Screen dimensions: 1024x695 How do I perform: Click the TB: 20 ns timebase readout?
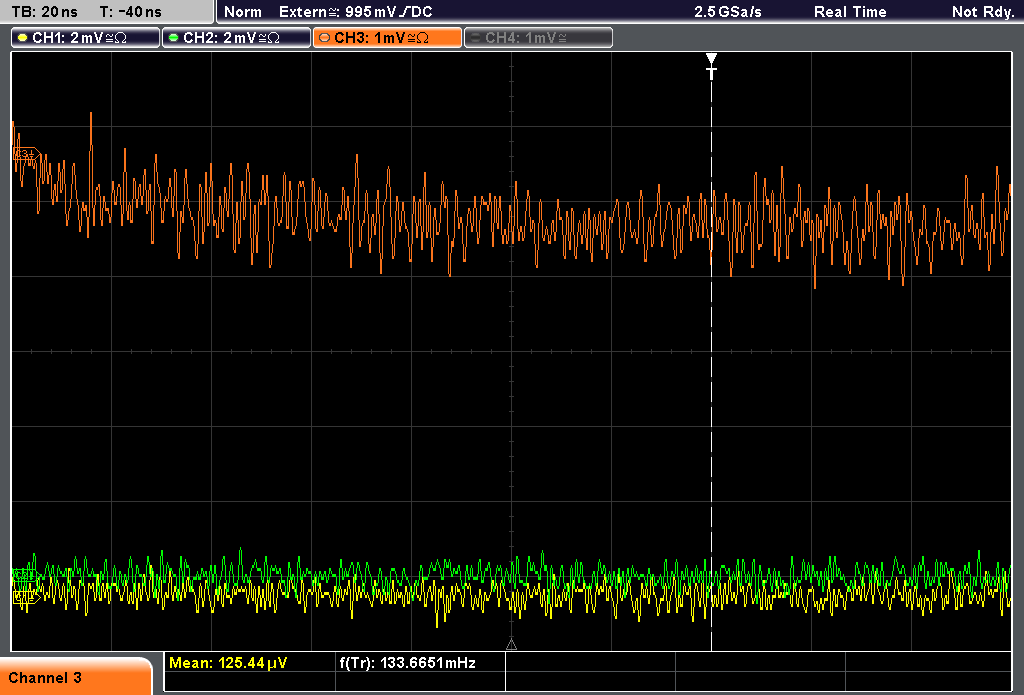point(44,12)
